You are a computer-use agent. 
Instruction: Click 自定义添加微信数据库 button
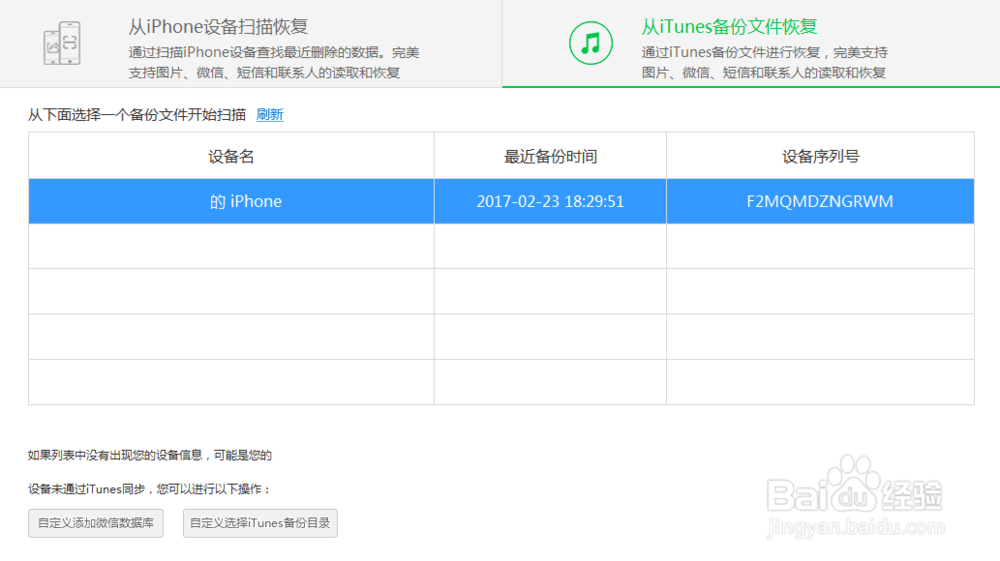click(96, 523)
